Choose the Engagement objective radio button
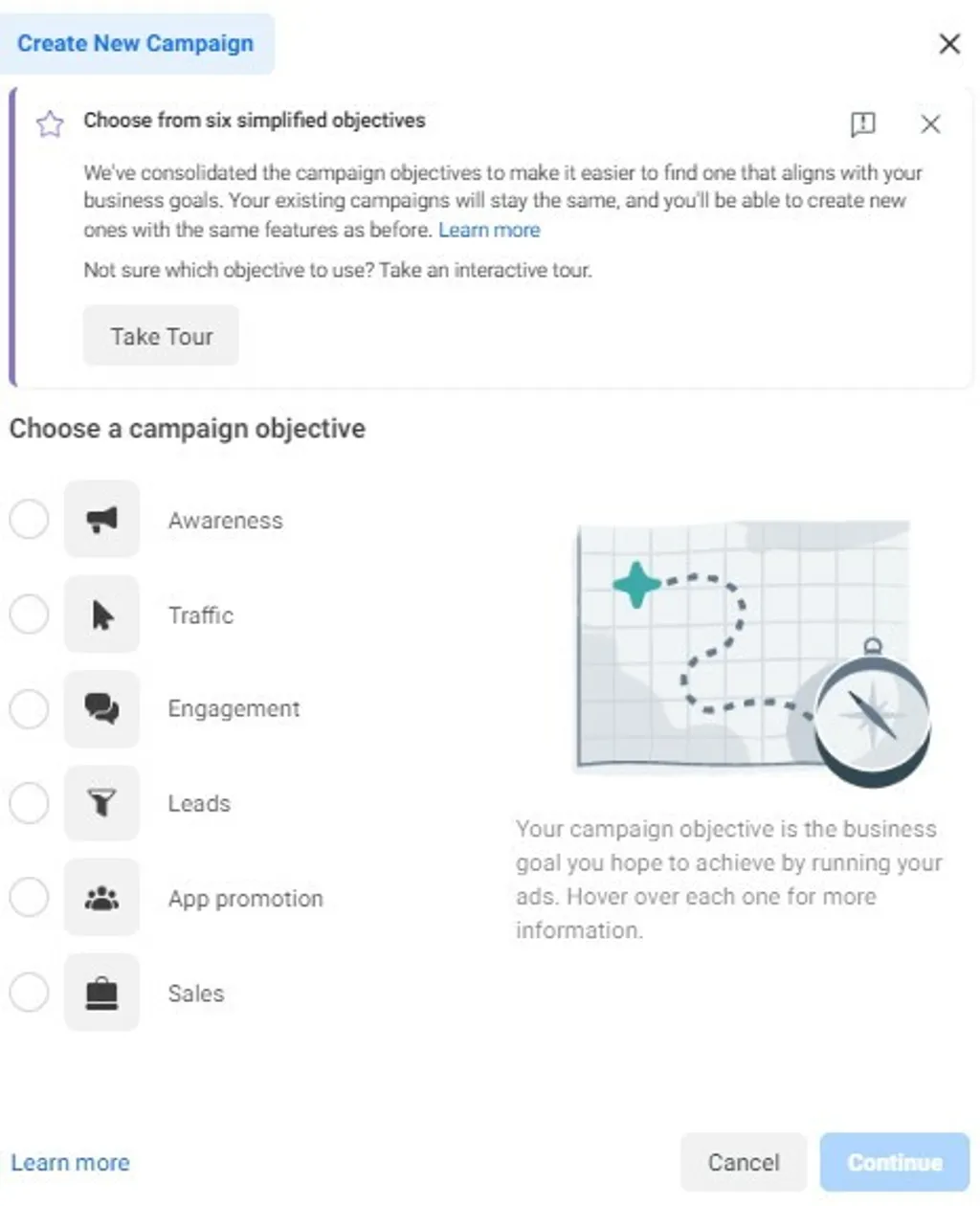This screenshot has height=1206, width=980. tap(29, 709)
